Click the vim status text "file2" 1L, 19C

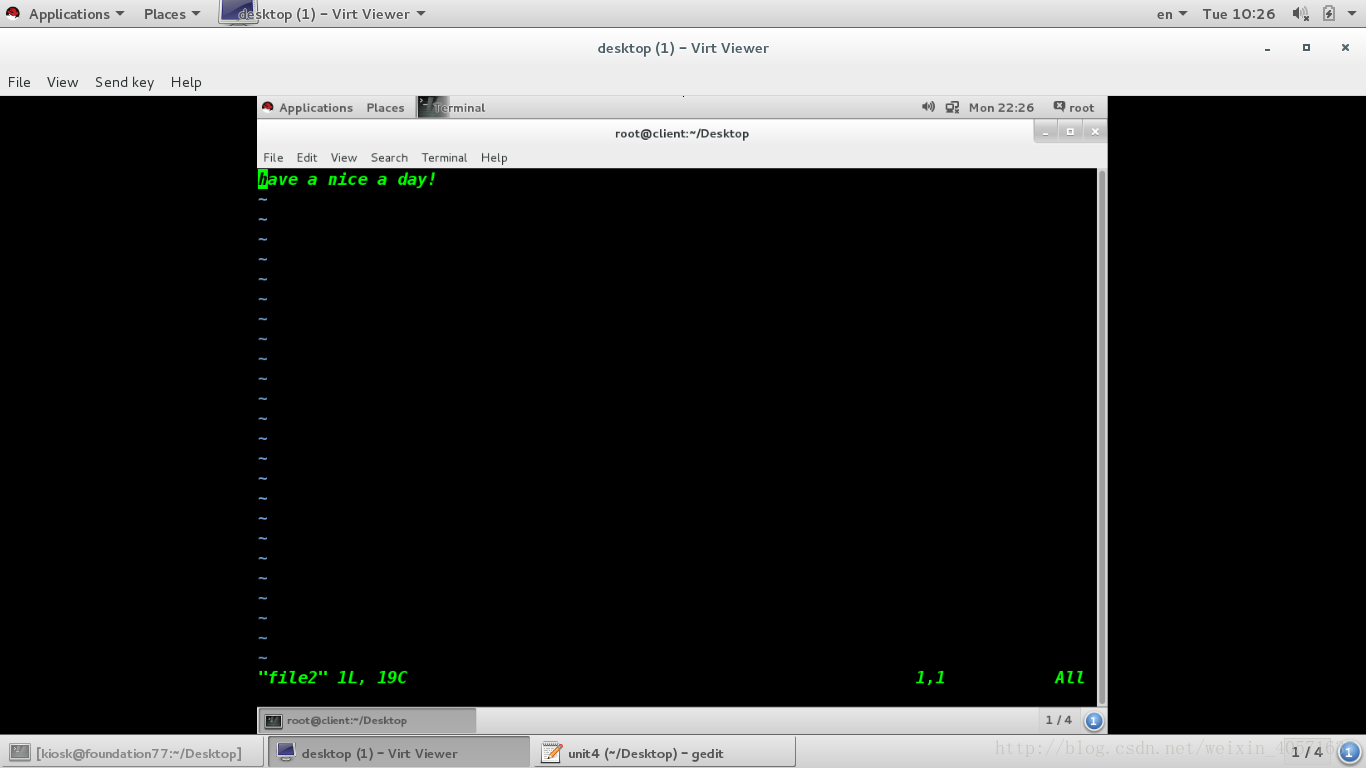pyautogui.click(x=332, y=677)
